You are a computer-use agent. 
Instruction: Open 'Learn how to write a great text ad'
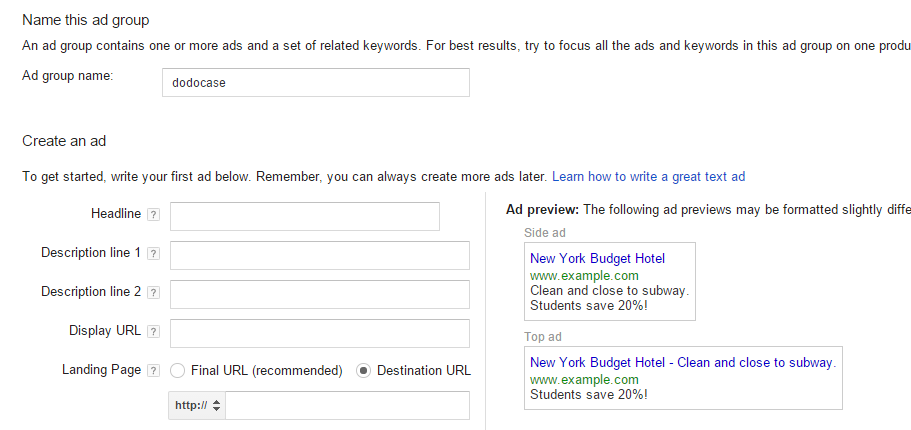[x=648, y=177]
